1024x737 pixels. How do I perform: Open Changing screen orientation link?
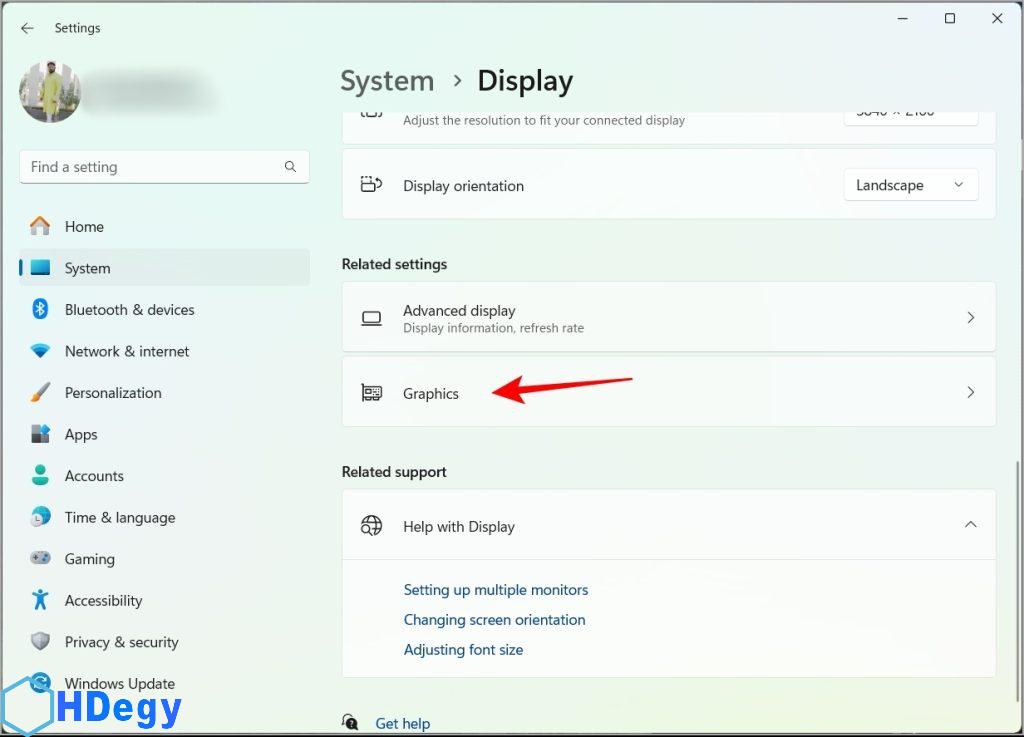pos(494,620)
